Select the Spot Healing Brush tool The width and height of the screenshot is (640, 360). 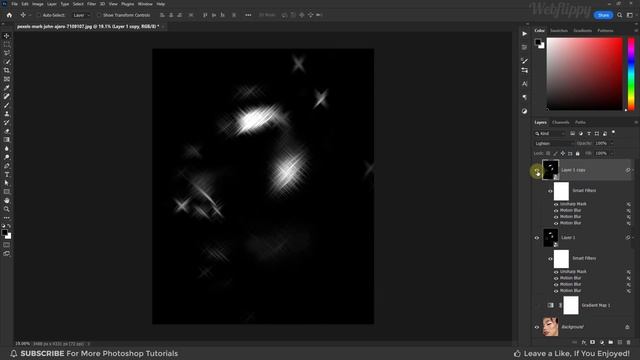[x=7, y=96]
